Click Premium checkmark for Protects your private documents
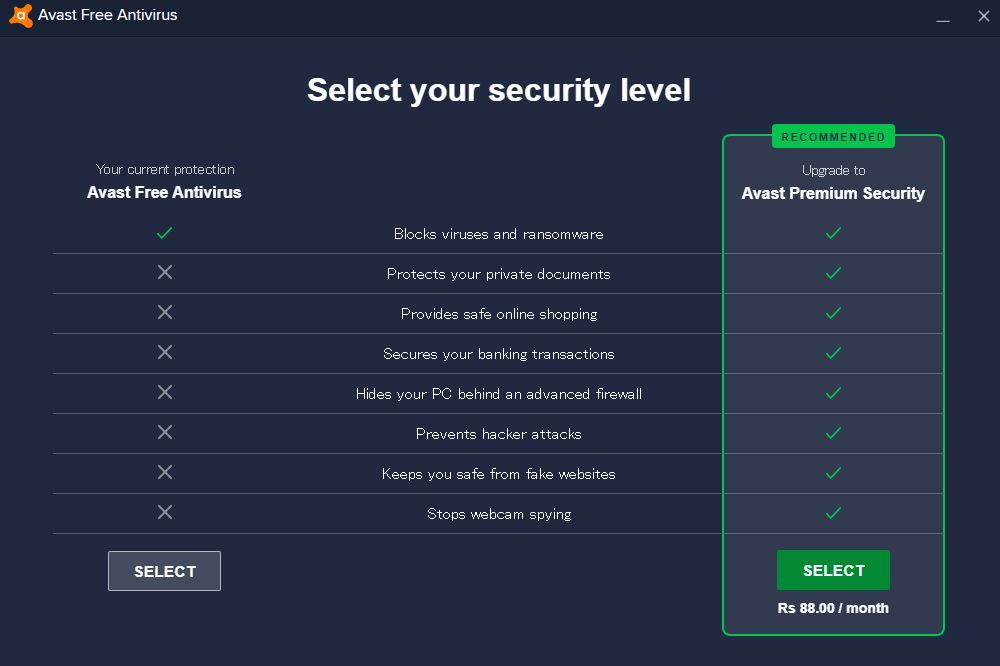This screenshot has width=1000, height=666. click(833, 273)
